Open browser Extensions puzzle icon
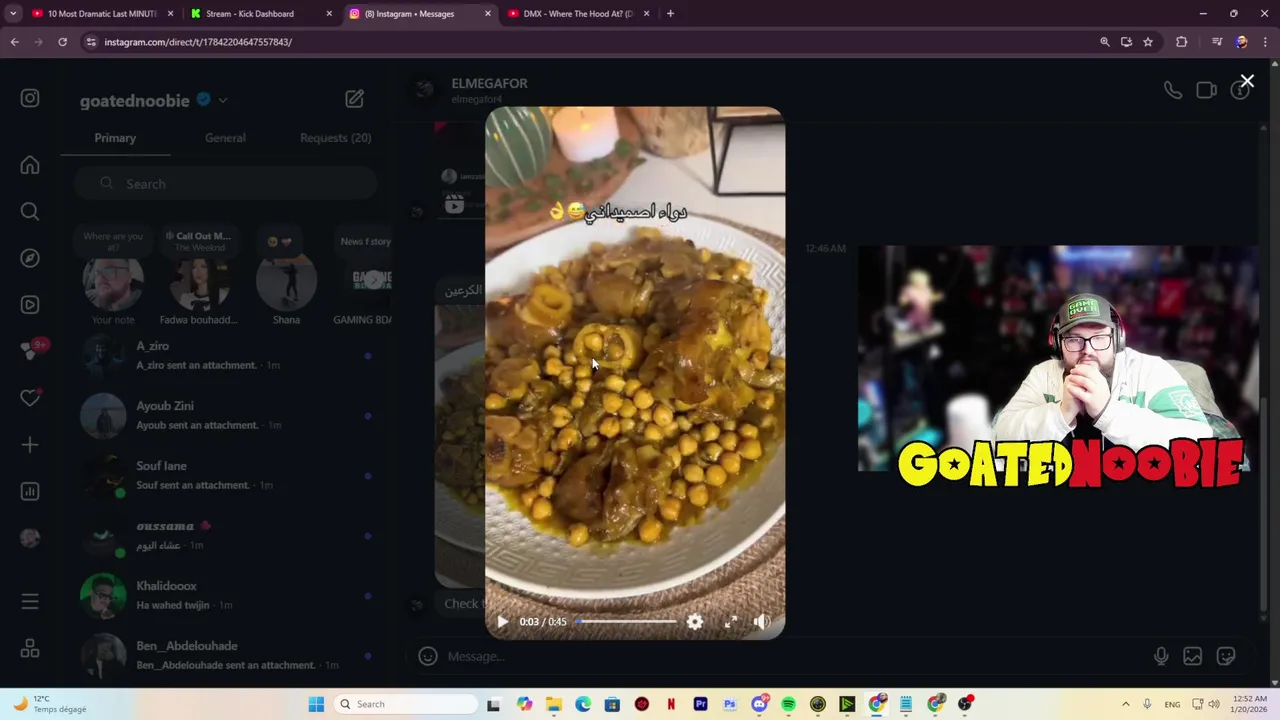This screenshot has width=1280, height=720. click(1182, 42)
